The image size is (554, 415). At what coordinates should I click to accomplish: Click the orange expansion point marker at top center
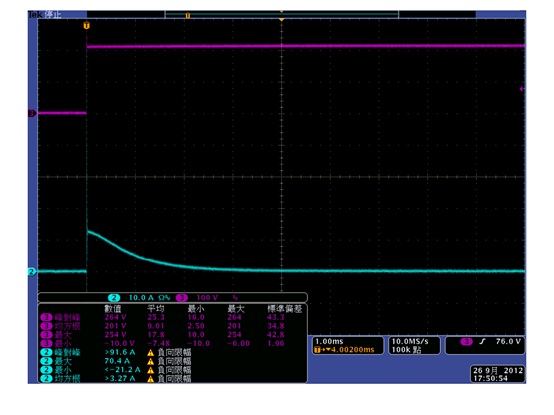(x=282, y=20)
